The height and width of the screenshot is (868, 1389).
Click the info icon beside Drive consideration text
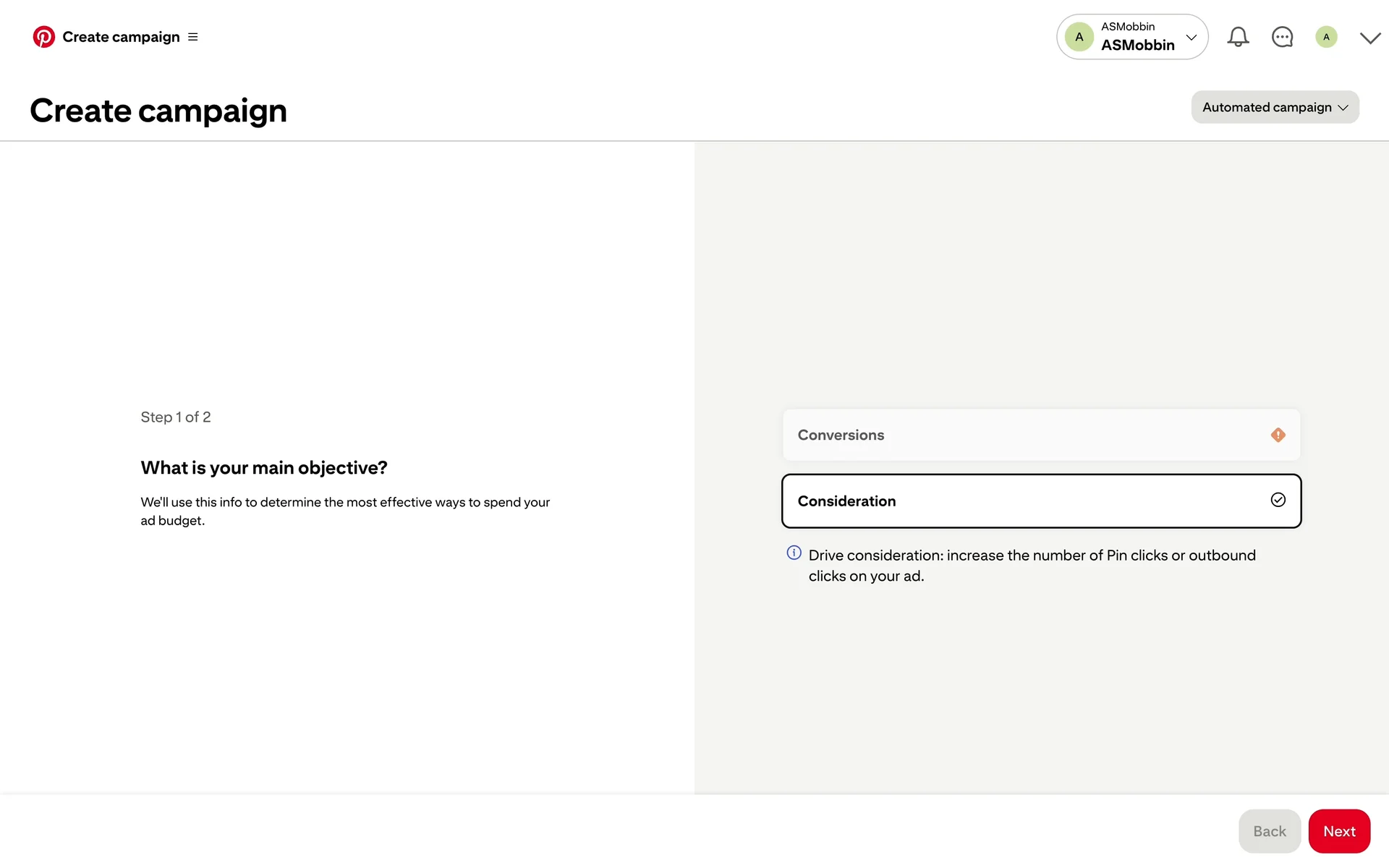794,553
